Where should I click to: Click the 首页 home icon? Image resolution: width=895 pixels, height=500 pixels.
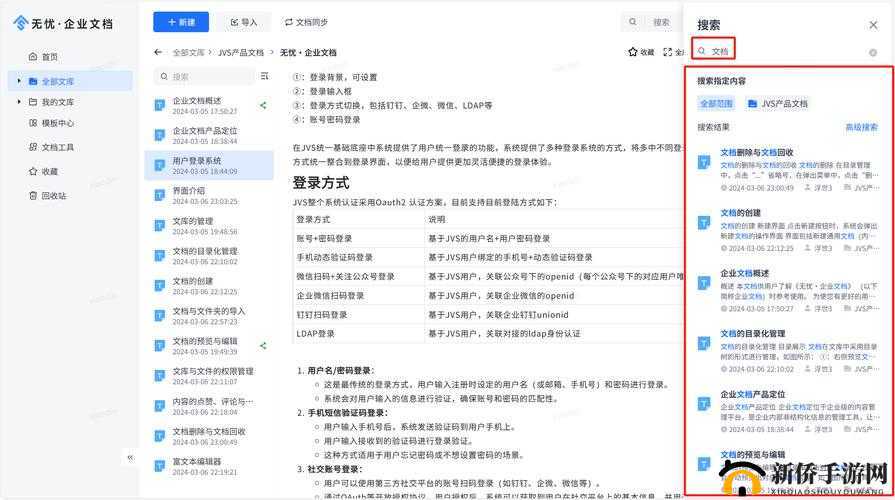[x=33, y=57]
